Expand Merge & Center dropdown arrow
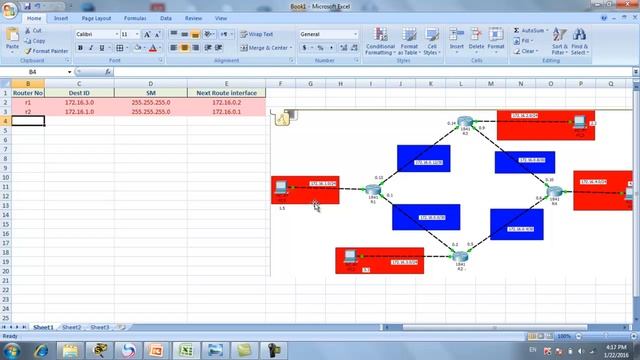The width and height of the screenshot is (640, 360). pyautogui.click(x=291, y=48)
